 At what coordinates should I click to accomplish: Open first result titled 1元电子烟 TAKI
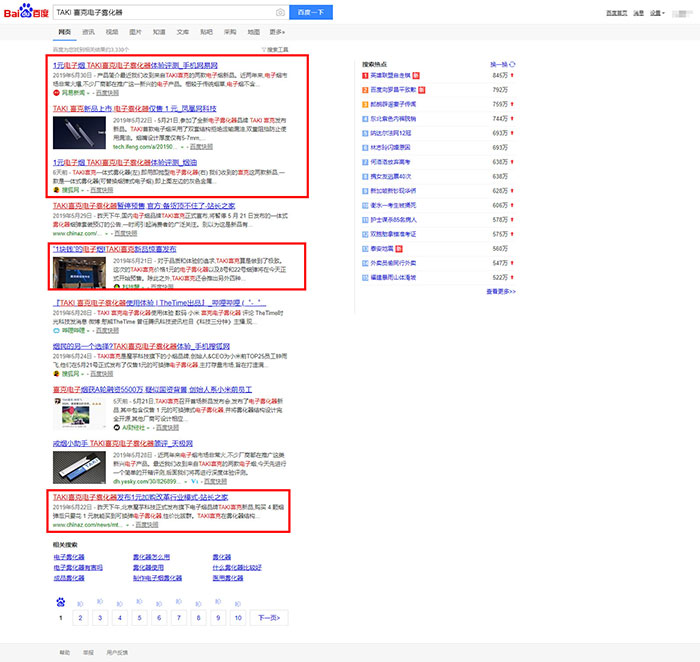tap(135, 65)
